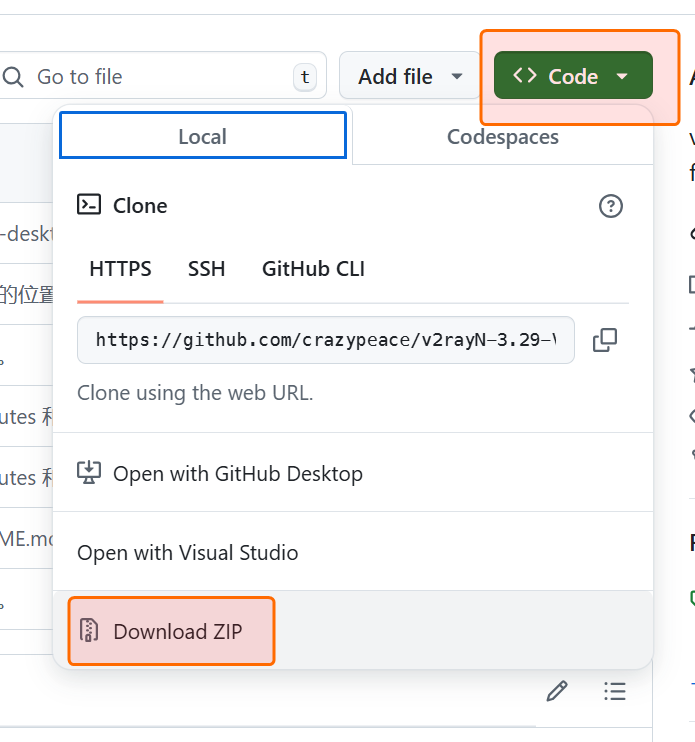Open the outline list icon
The image size is (695, 742).
click(615, 691)
